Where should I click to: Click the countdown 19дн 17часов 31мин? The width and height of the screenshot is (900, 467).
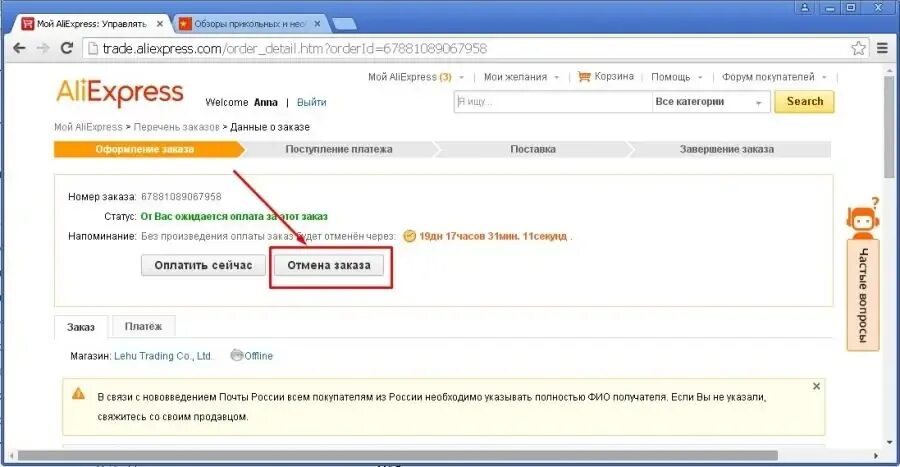click(x=492, y=236)
